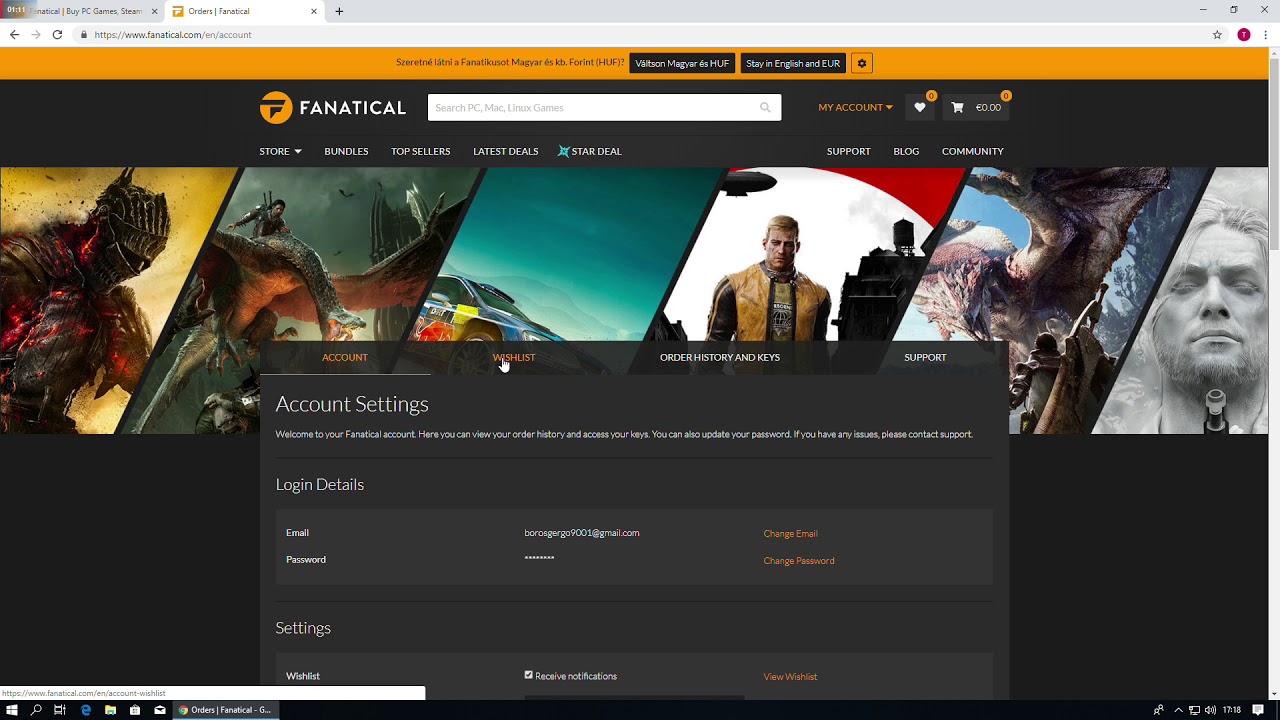Open Windows notification center
This screenshot has height=720, width=1280.
[x=1258, y=710]
